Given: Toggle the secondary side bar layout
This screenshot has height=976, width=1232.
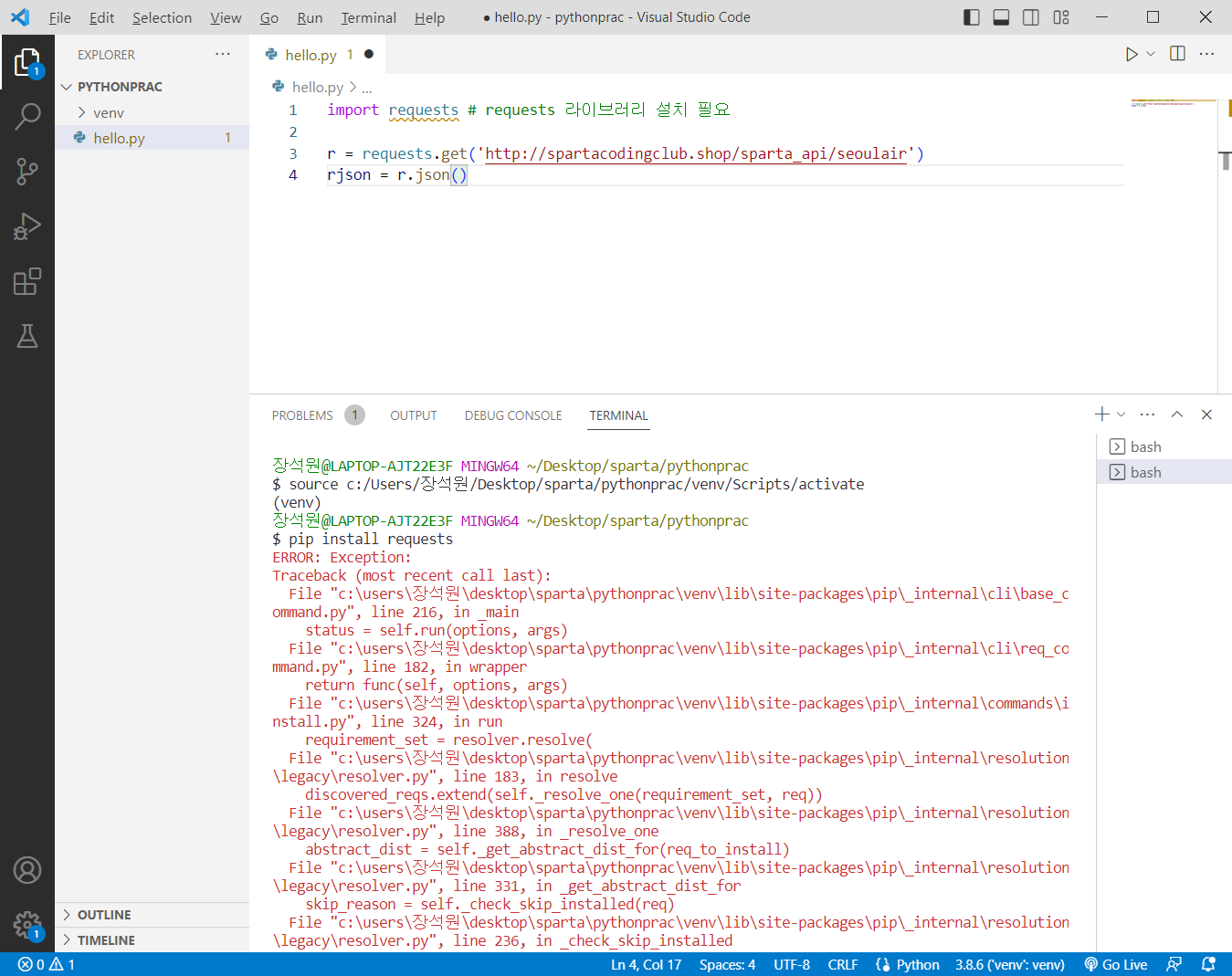Looking at the screenshot, I should click(1031, 17).
